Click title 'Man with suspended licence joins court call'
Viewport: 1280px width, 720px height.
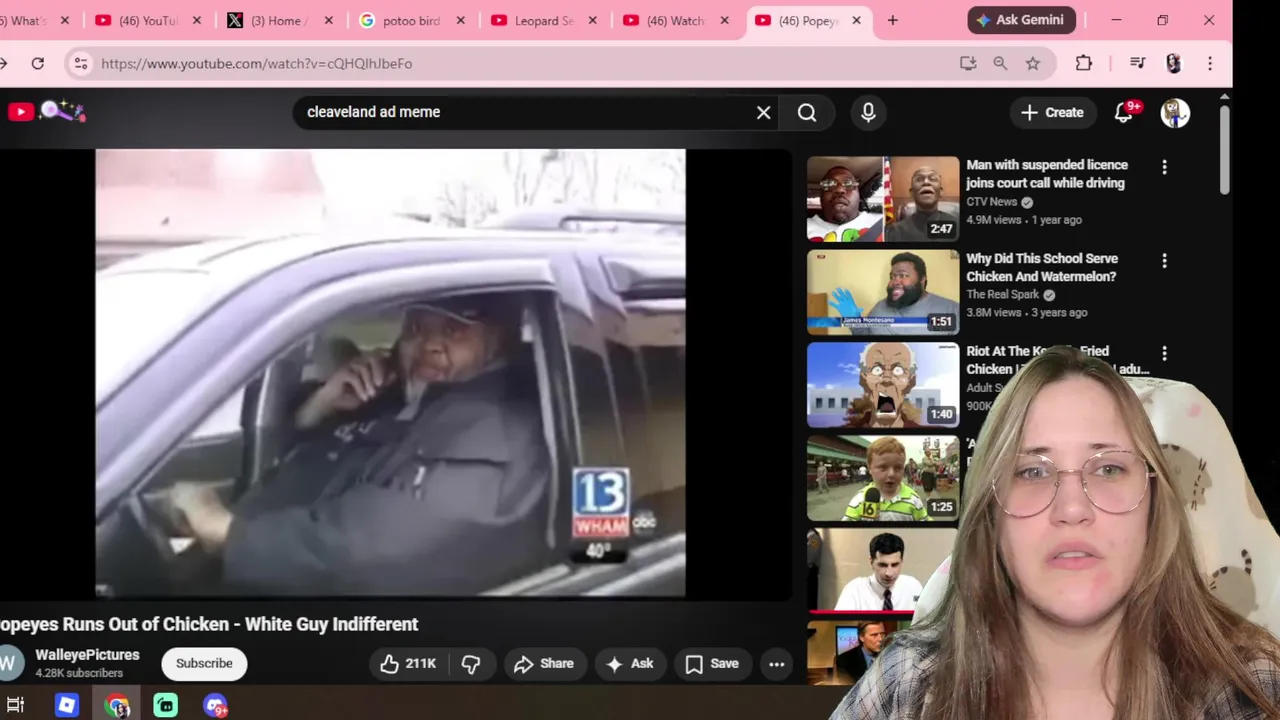(1046, 173)
